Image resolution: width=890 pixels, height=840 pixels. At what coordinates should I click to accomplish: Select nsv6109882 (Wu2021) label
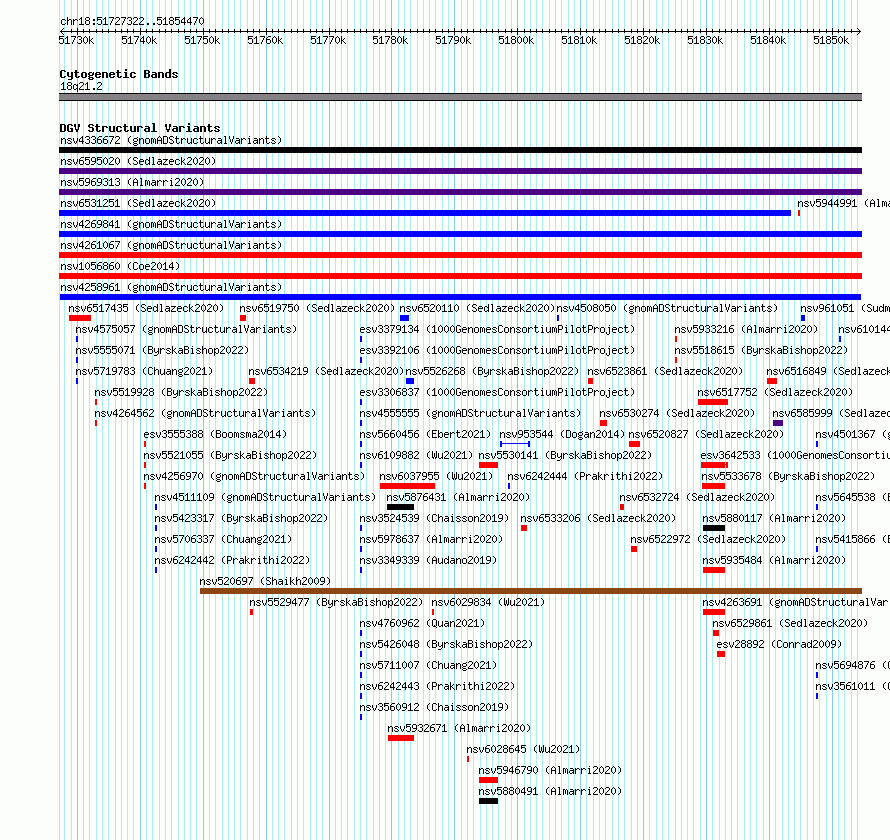(x=416, y=455)
